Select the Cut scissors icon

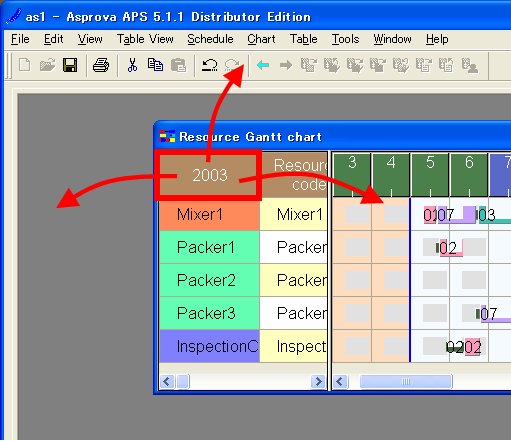[132, 65]
